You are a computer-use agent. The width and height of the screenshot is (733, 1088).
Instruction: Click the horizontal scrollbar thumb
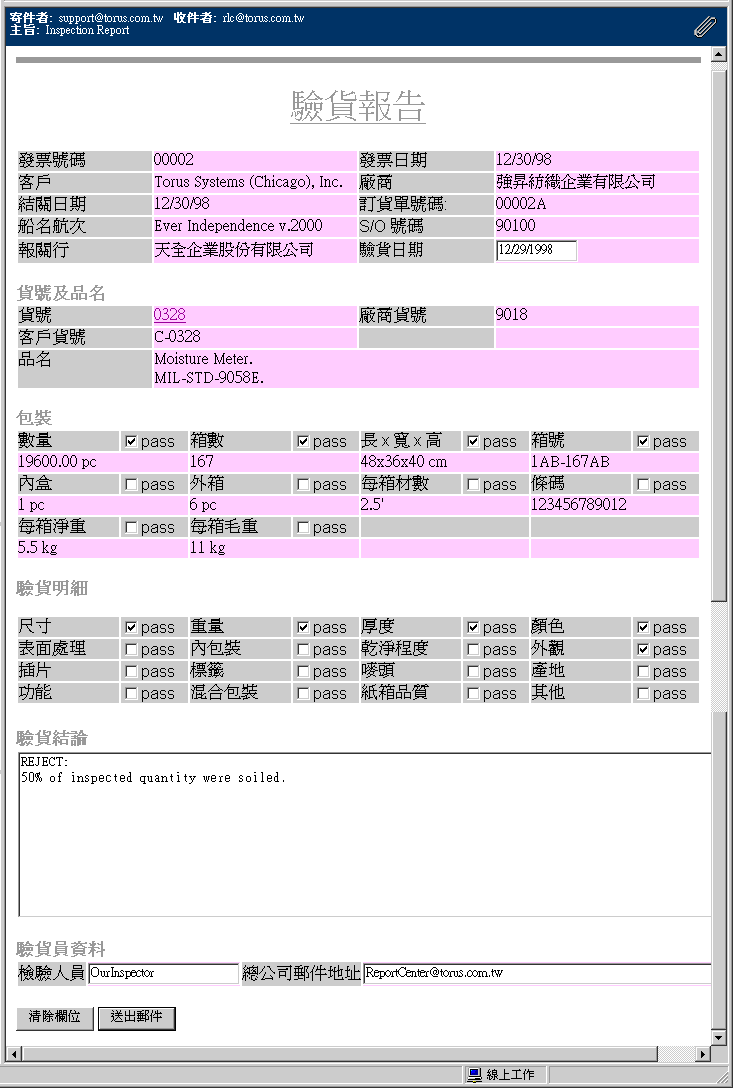(x=338, y=1054)
